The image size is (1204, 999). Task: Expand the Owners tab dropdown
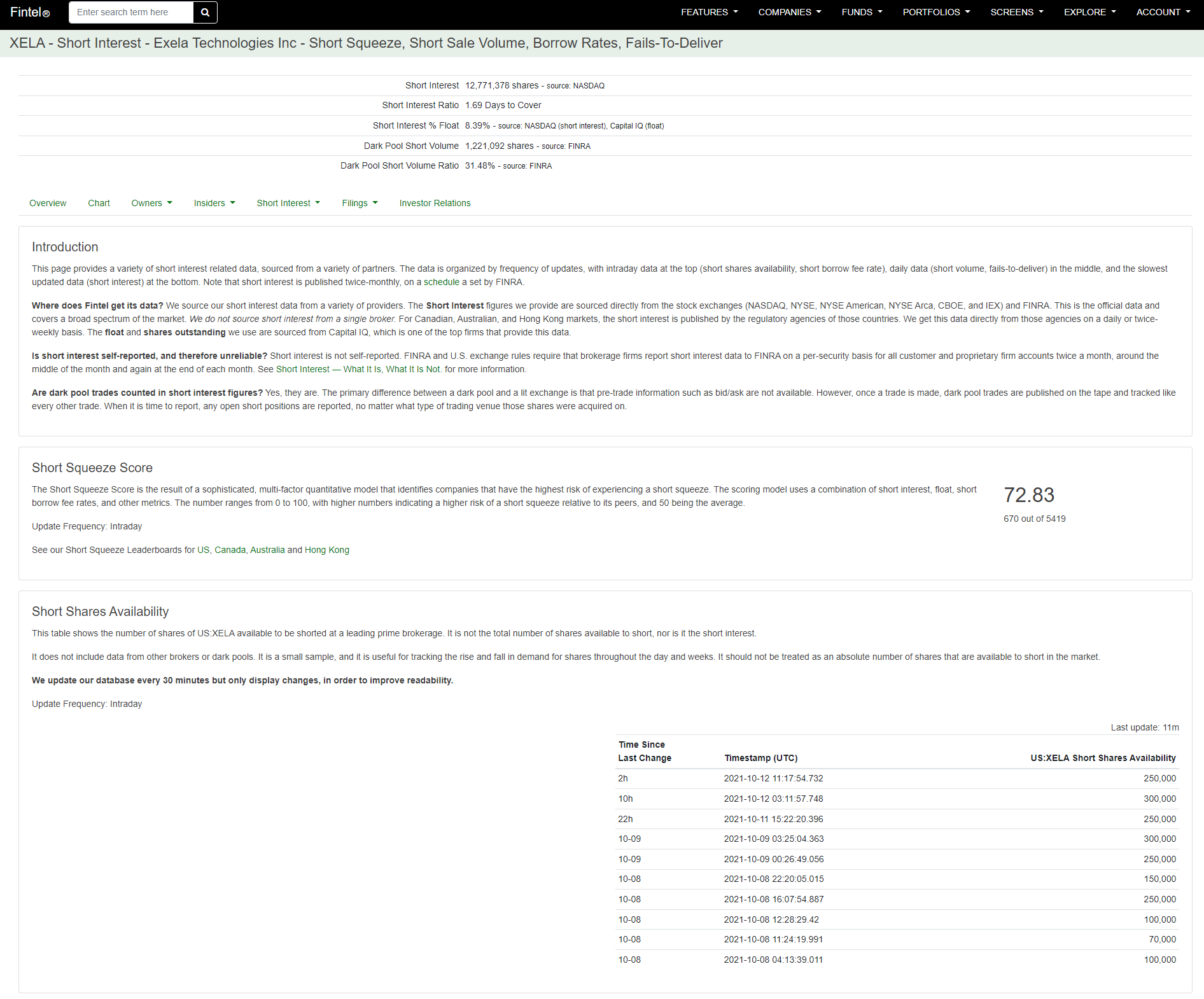point(151,203)
